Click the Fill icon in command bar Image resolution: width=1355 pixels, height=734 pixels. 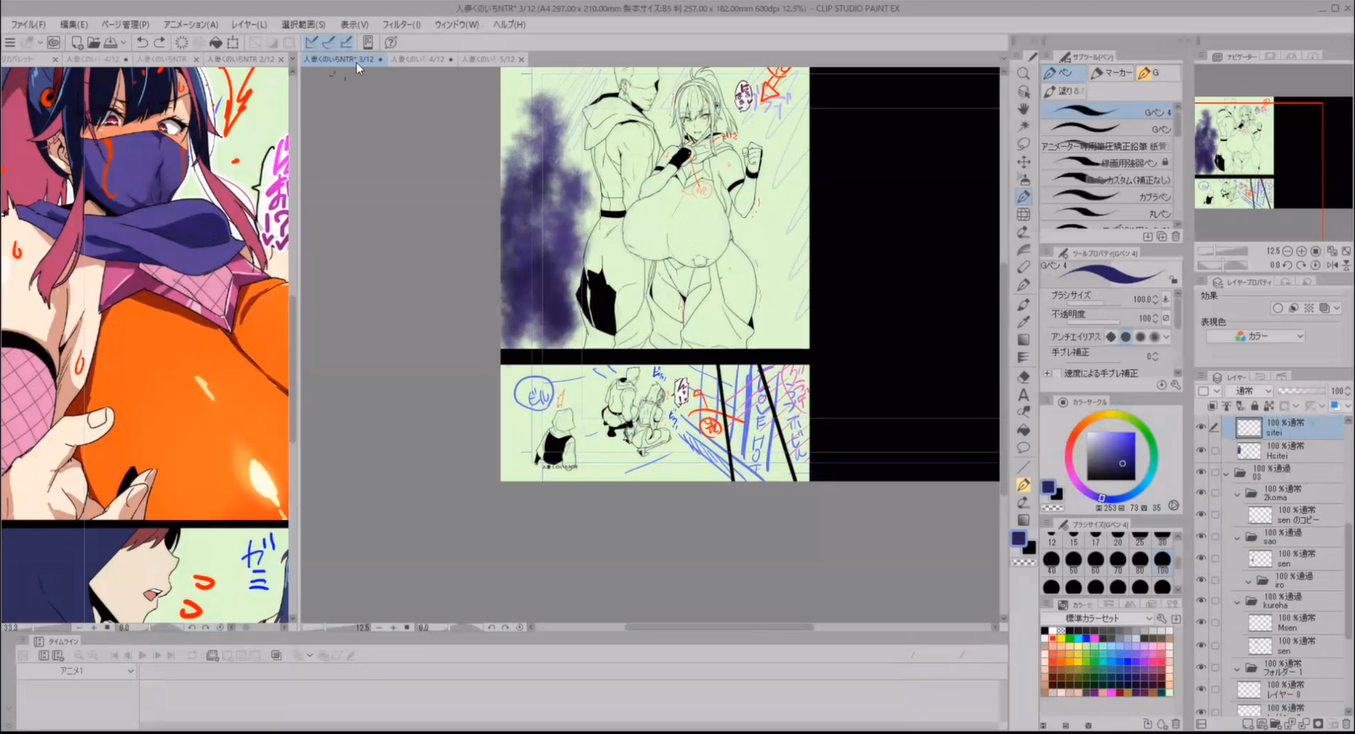coord(215,43)
